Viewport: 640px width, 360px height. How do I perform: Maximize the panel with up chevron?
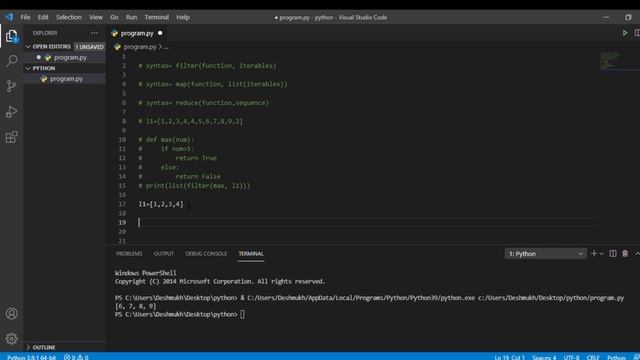coord(637,254)
